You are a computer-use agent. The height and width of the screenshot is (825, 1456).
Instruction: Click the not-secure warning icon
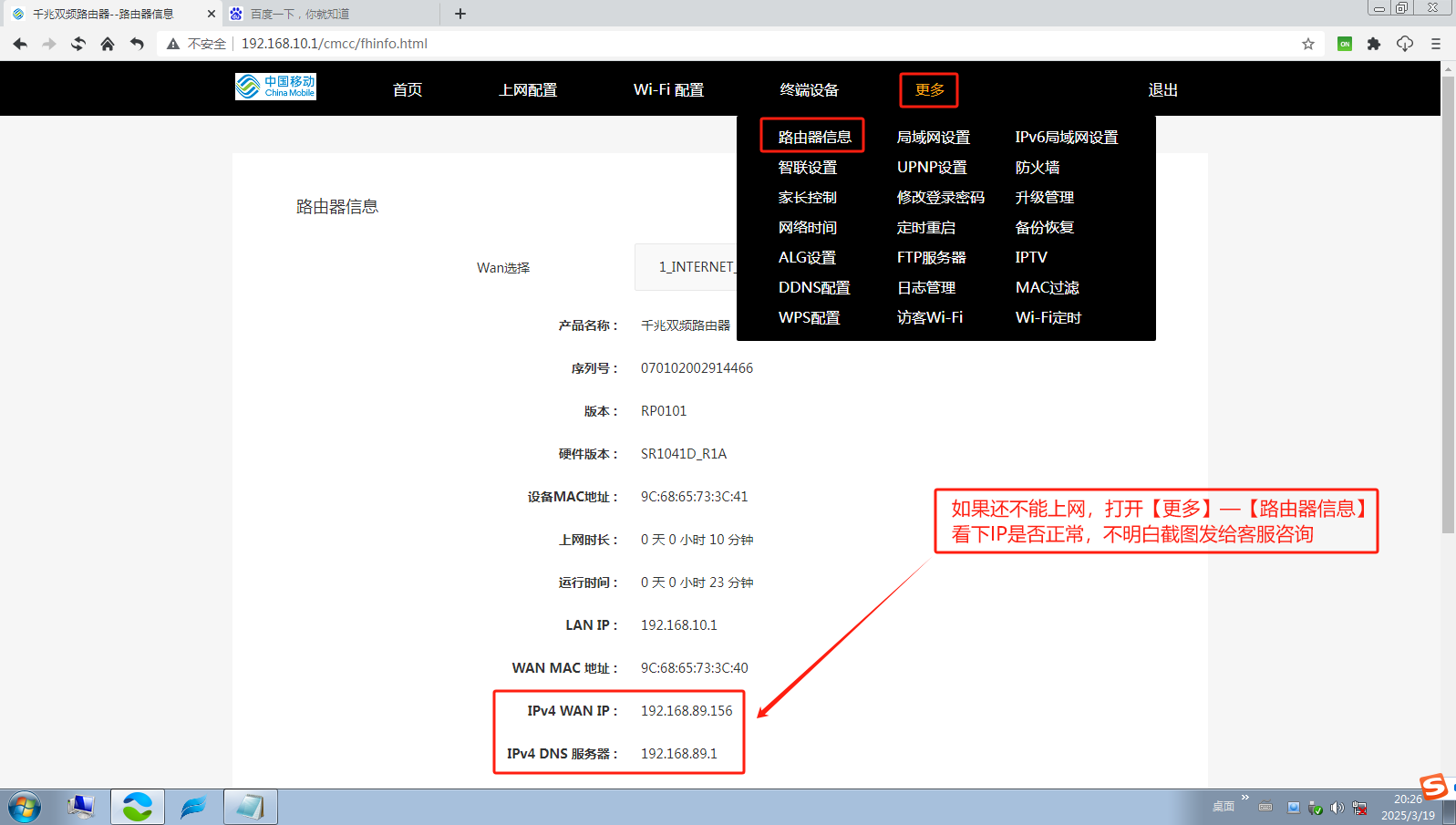[x=173, y=44]
